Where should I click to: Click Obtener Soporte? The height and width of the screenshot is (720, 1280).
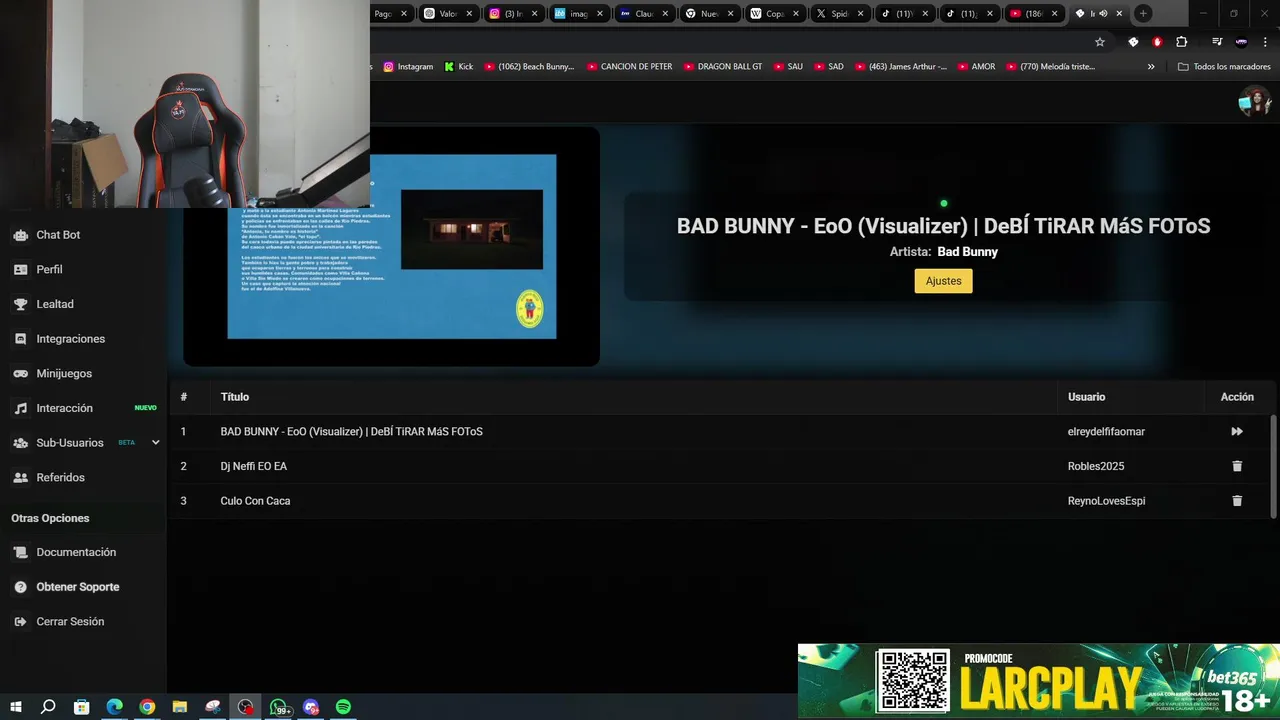(77, 587)
